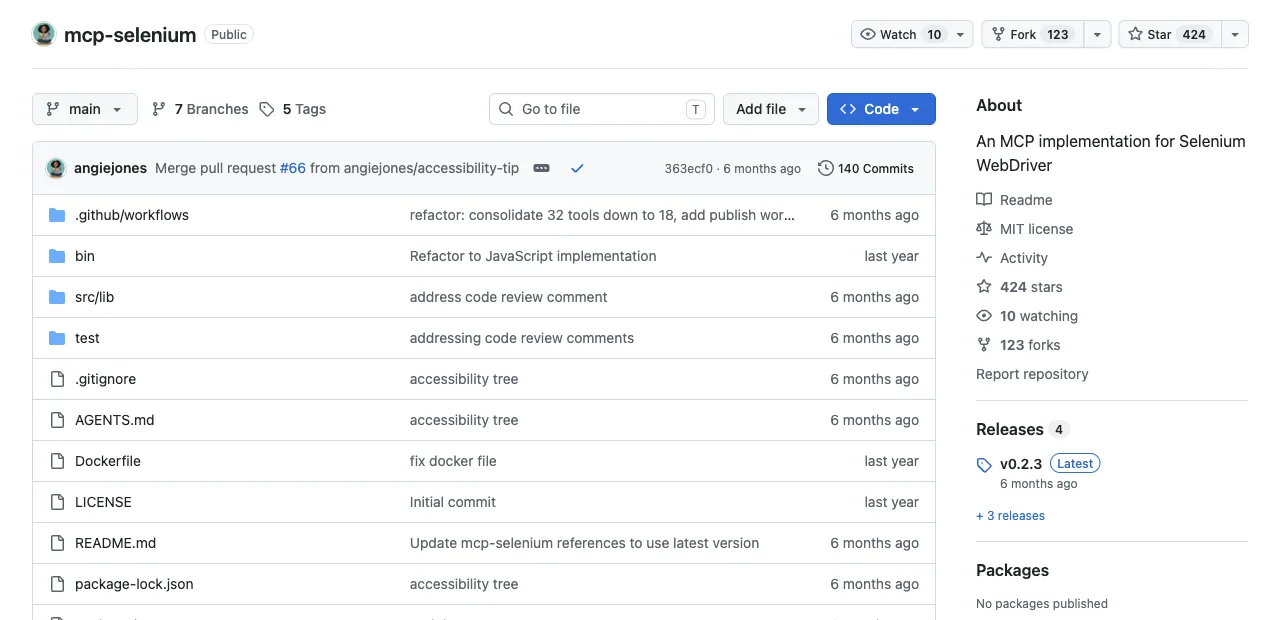Open the v0.2.3 release link
Image resolution: width=1280 pixels, height=620 pixels.
(1021, 464)
